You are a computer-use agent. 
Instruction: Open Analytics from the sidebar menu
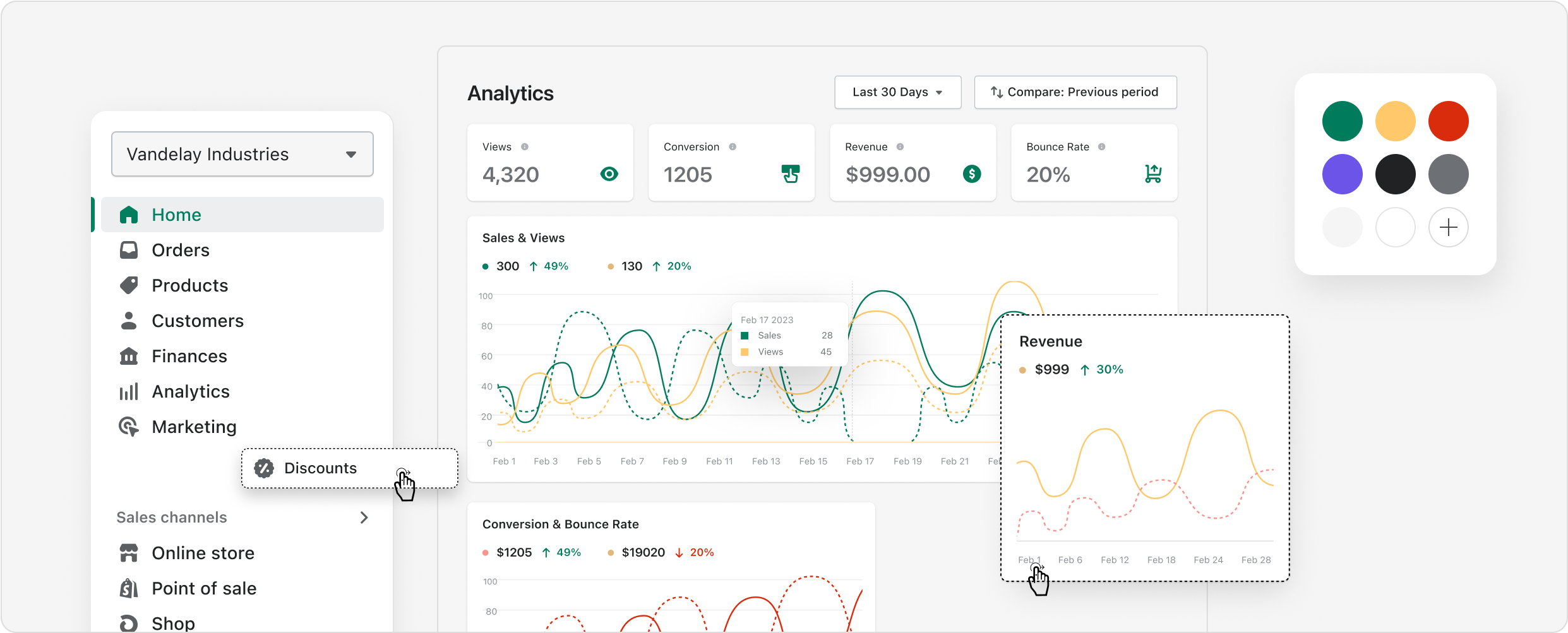click(191, 392)
